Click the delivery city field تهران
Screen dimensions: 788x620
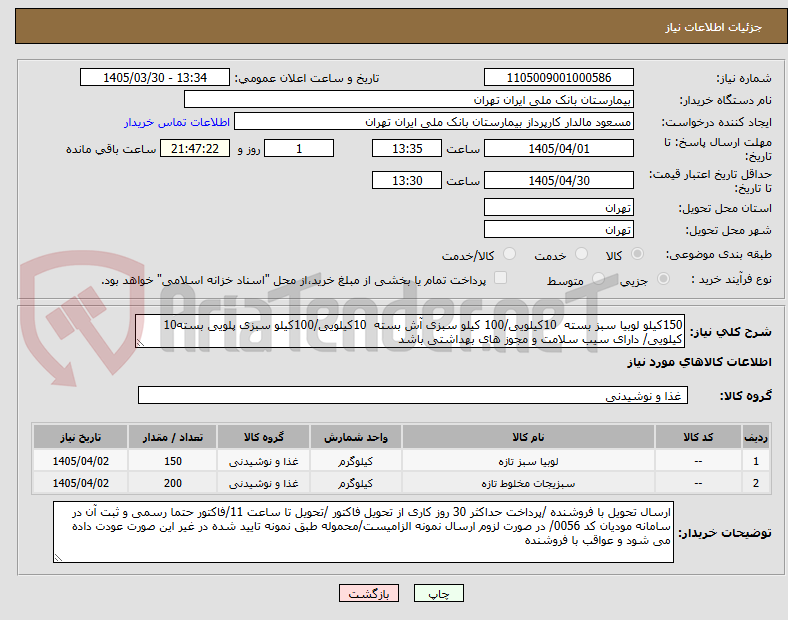point(558,230)
